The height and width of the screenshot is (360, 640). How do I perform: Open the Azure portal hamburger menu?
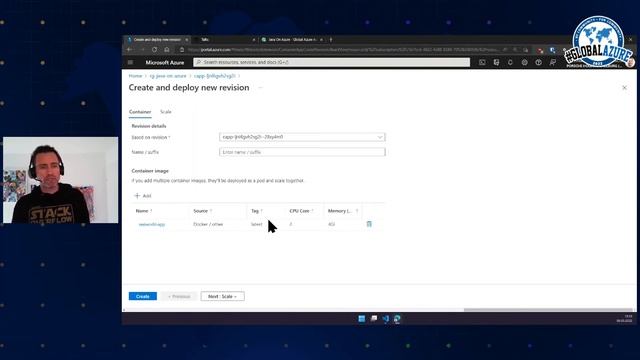click(x=131, y=62)
